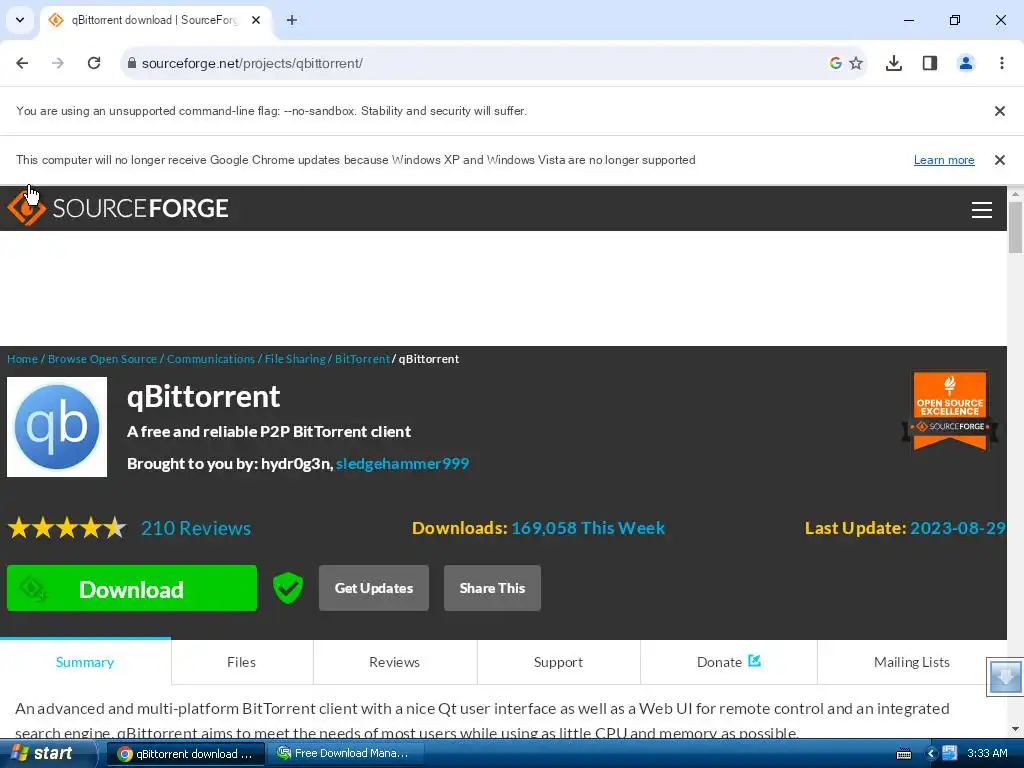Viewport: 1024px width, 768px height.
Task: Click the taskbar clock 3:33 AM
Action: (x=987, y=754)
